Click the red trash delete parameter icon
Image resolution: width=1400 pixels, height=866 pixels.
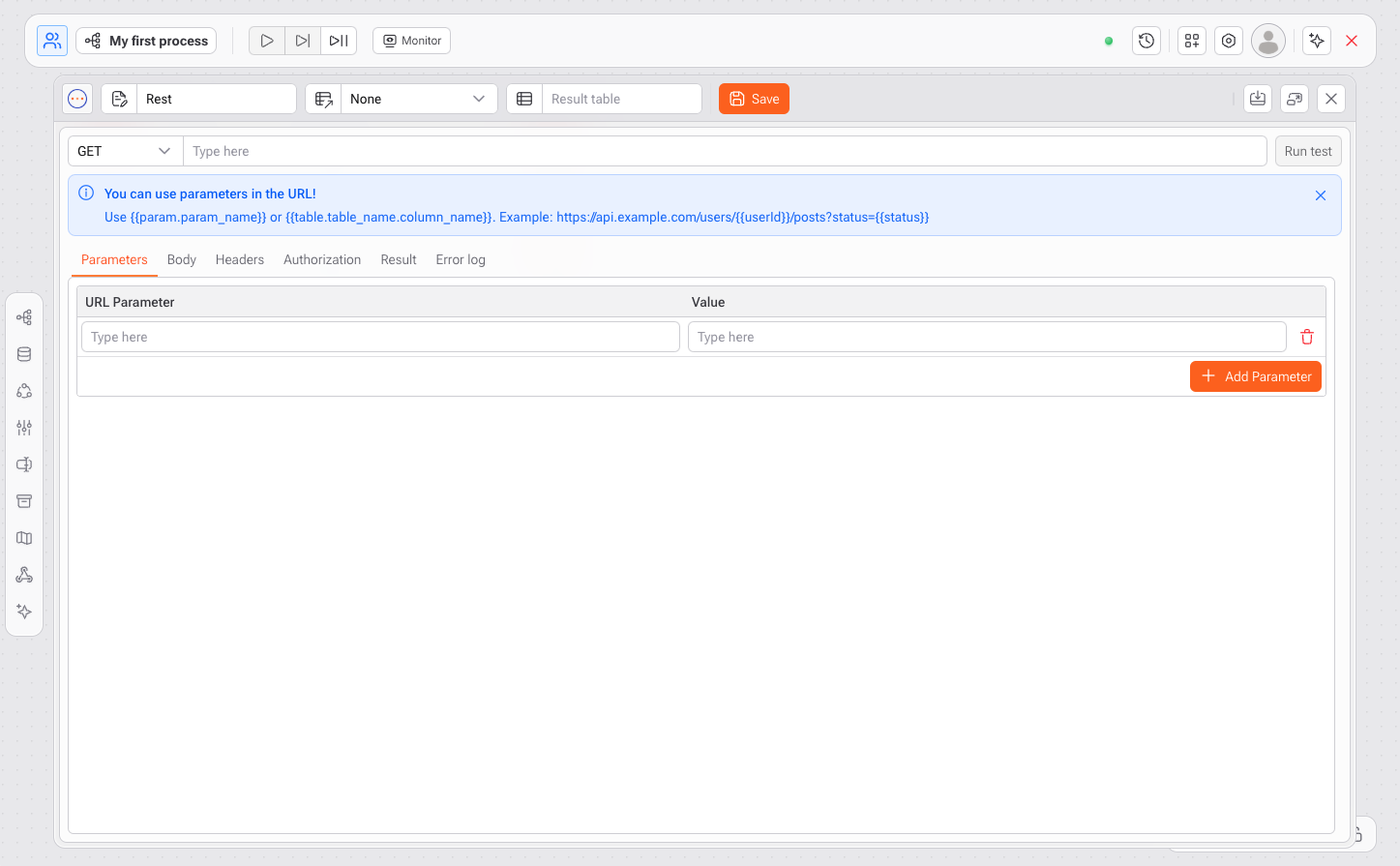(1307, 337)
